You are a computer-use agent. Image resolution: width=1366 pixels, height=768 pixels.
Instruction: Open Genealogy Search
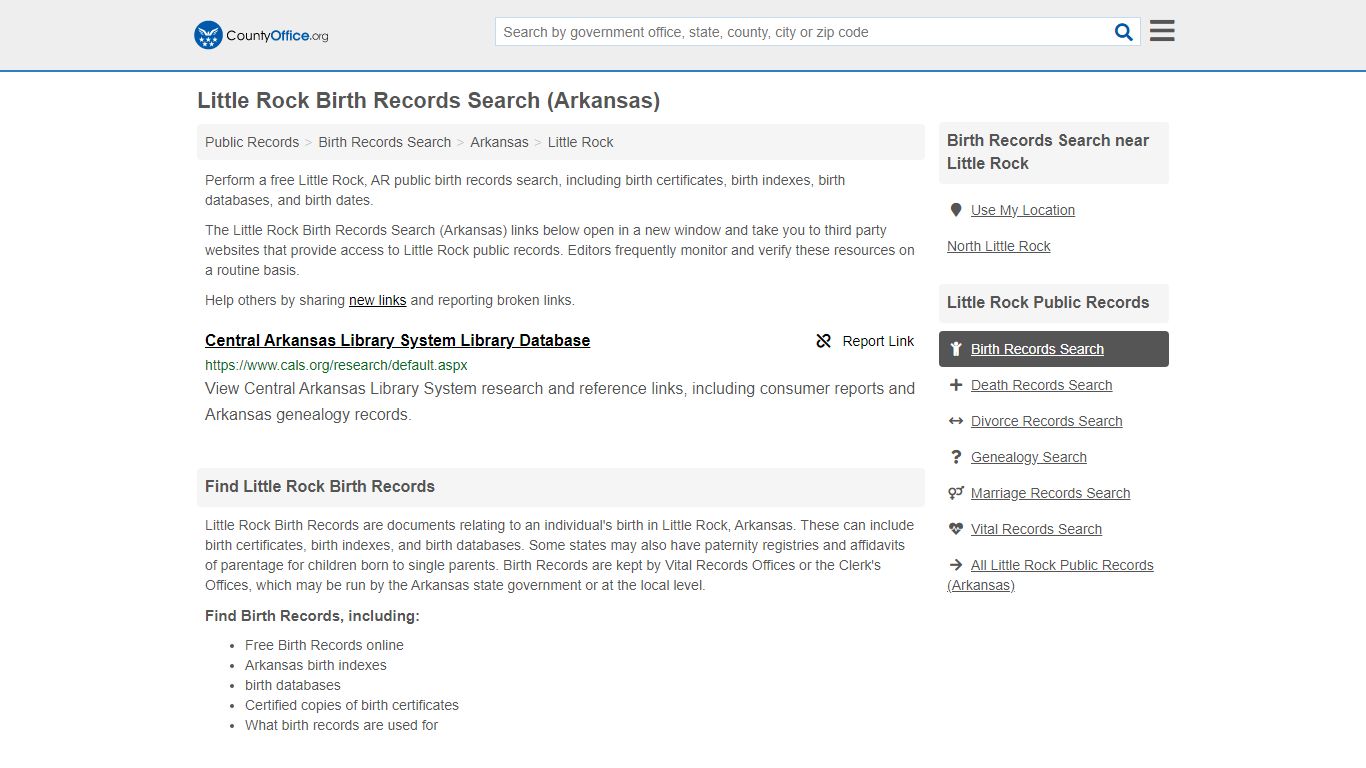1028,457
